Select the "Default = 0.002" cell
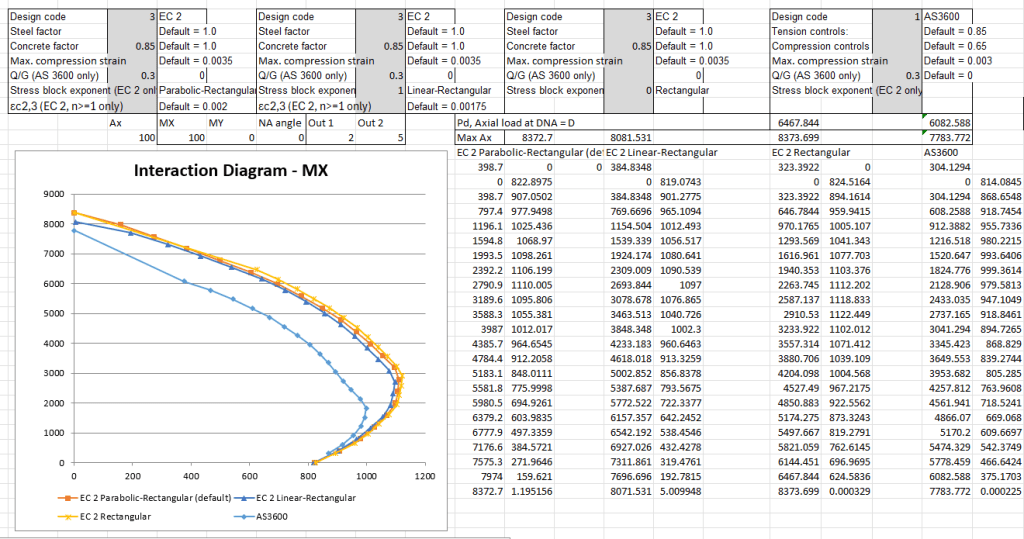 point(195,106)
